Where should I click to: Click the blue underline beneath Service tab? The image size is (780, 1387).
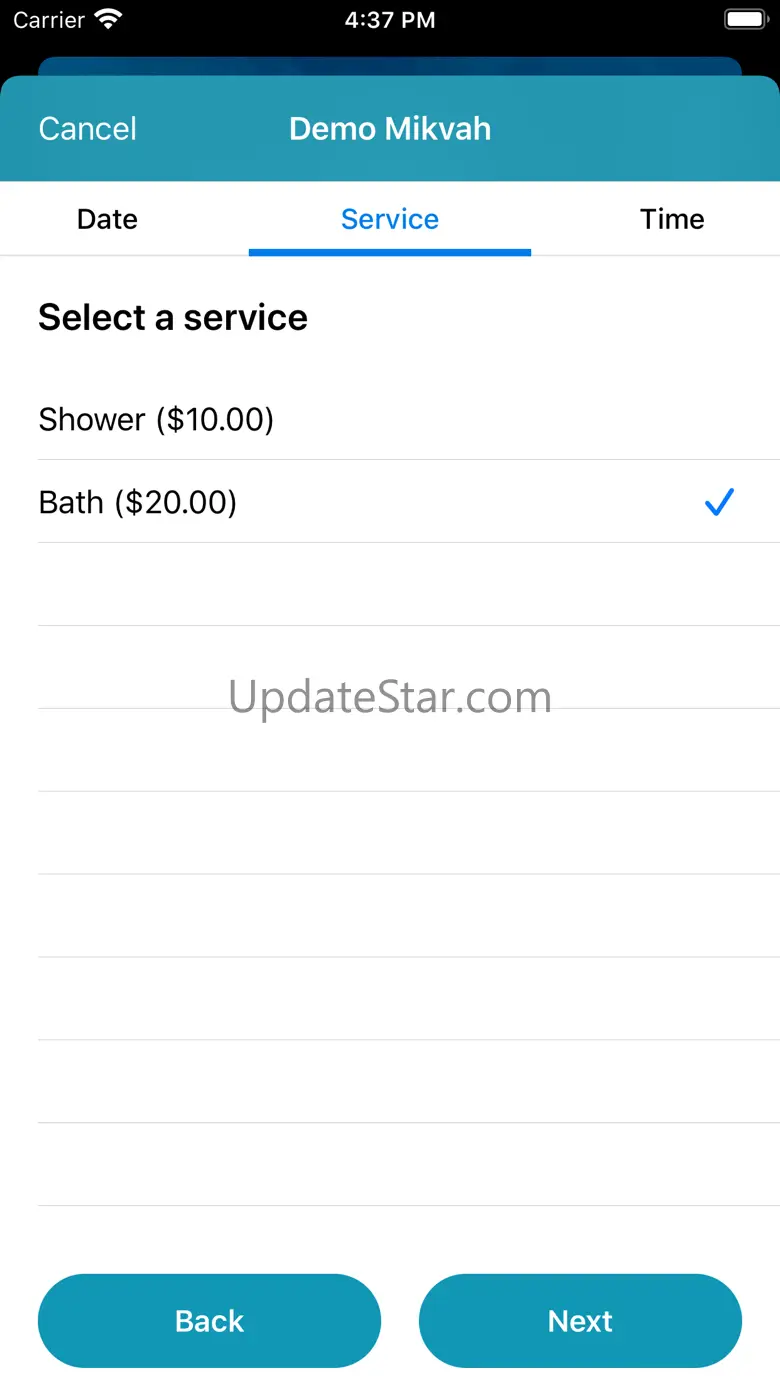(x=390, y=252)
